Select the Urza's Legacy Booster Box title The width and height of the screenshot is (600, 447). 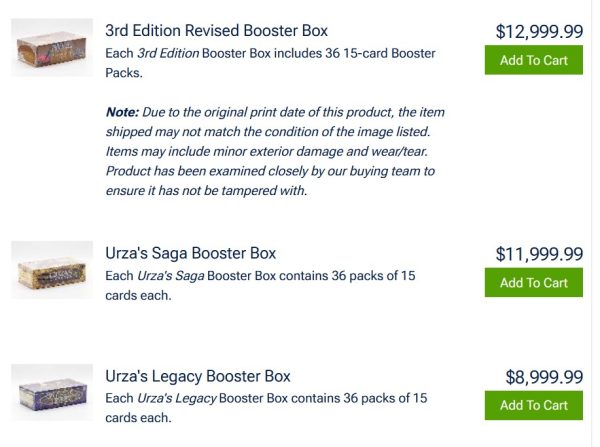[198, 376]
